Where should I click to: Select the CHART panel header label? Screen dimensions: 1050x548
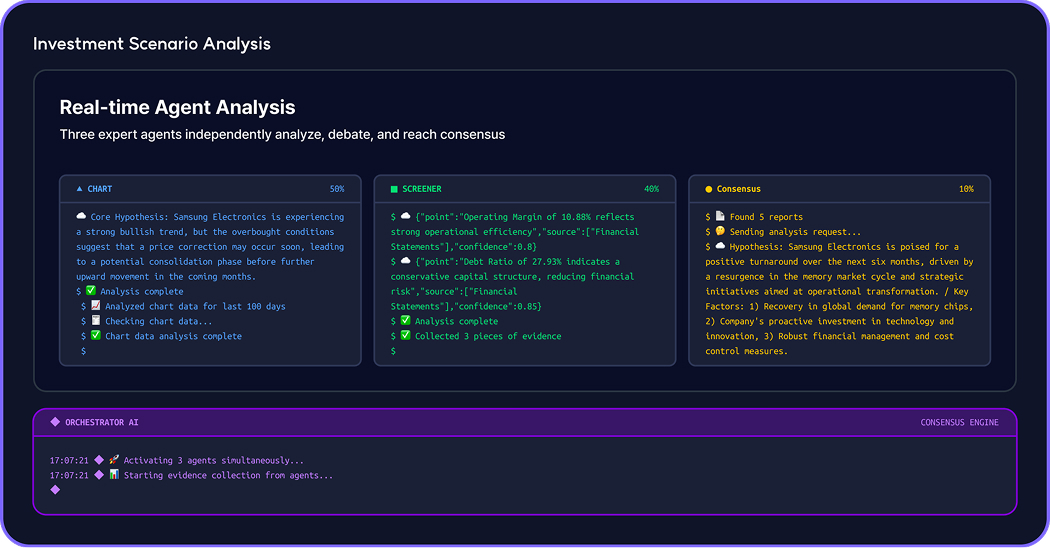(x=100, y=189)
